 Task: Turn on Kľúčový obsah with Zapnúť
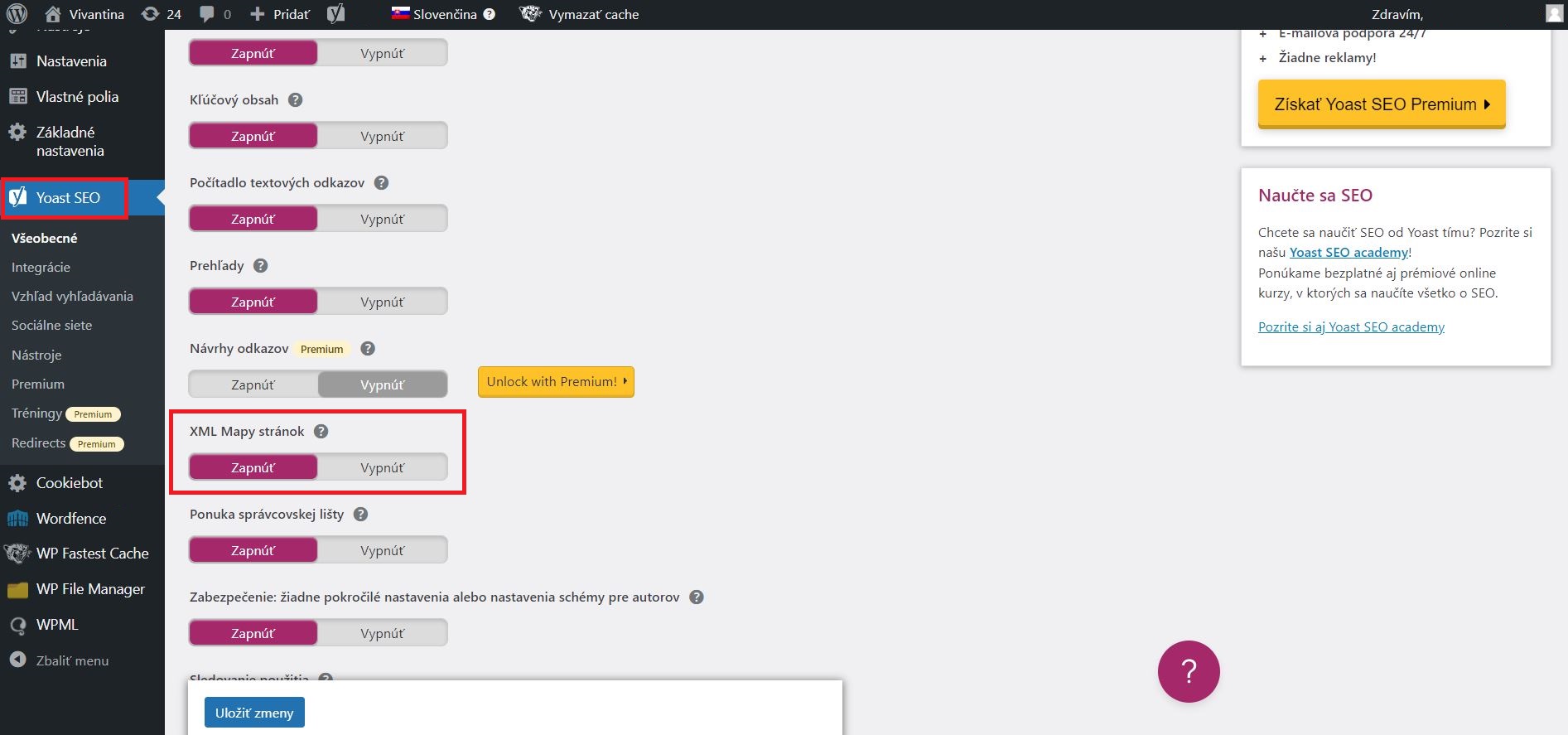[x=253, y=136]
